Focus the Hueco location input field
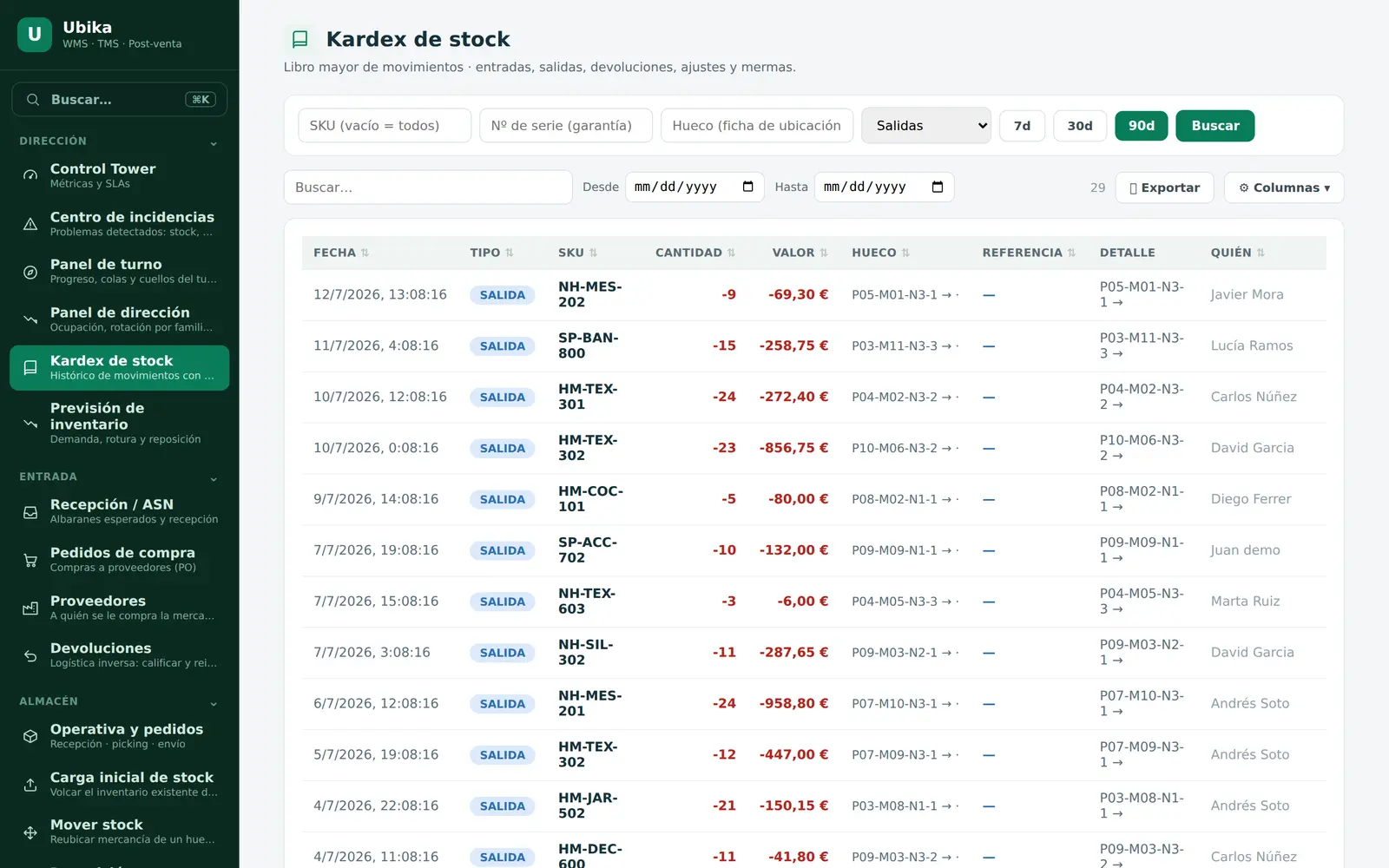The image size is (1389, 868). pyautogui.click(x=757, y=126)
